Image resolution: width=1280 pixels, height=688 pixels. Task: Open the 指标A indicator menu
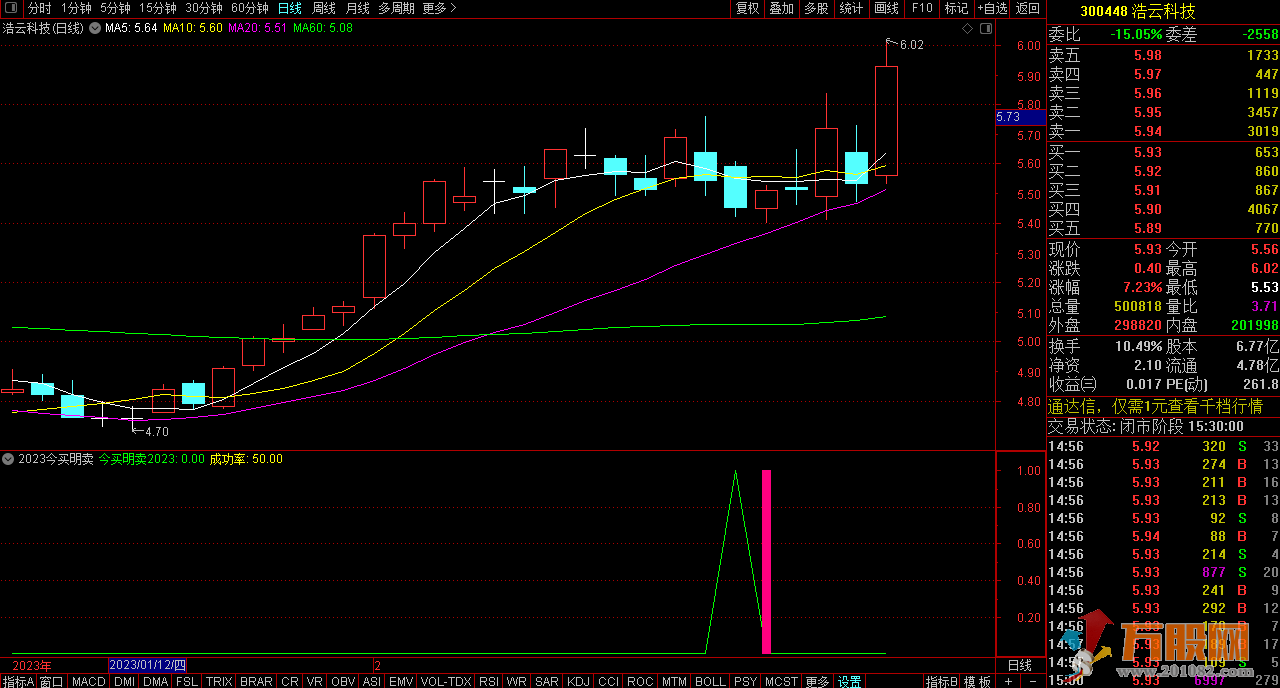(x=18, y=681)
